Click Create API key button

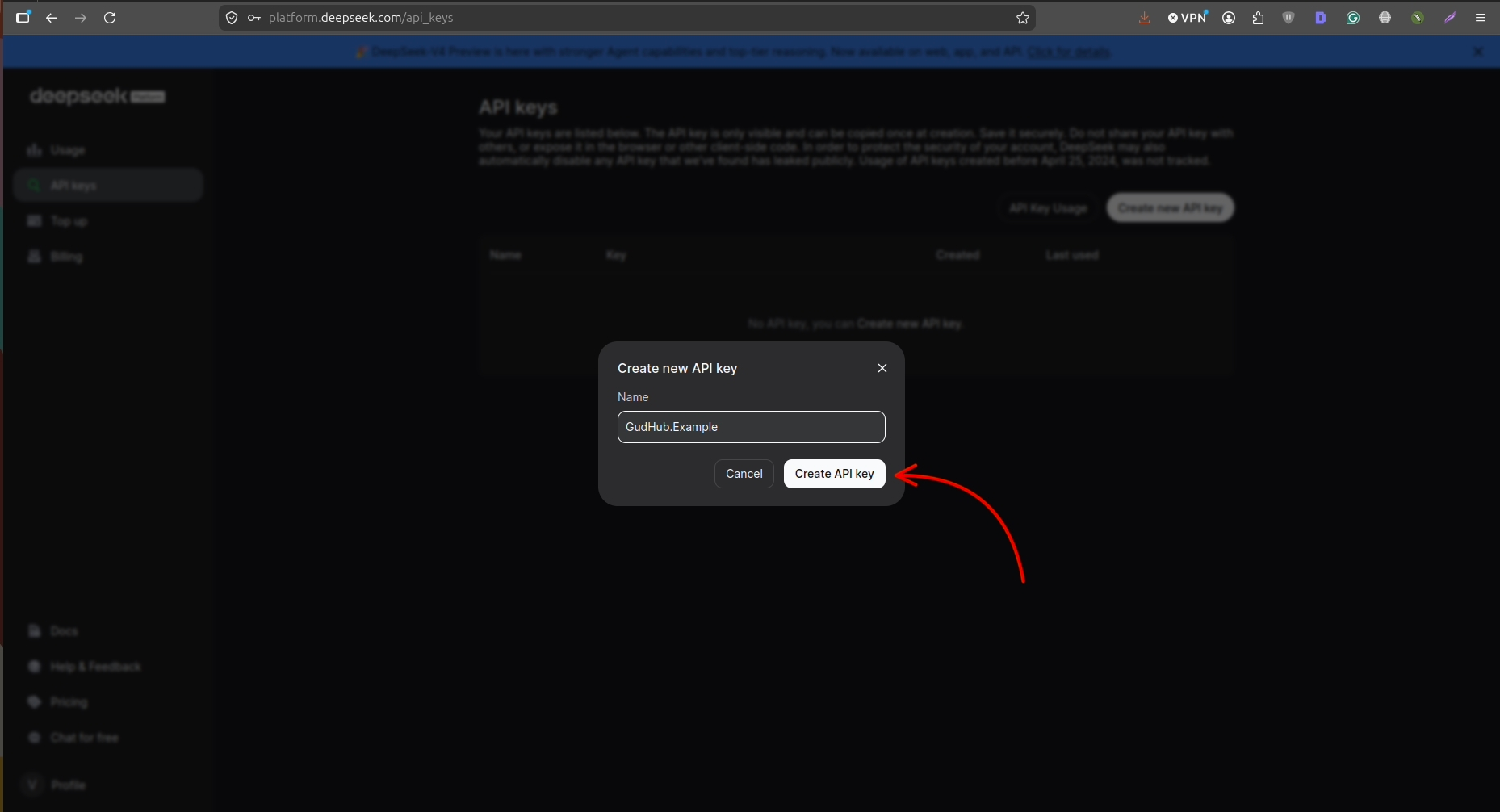tap(835, 474)
